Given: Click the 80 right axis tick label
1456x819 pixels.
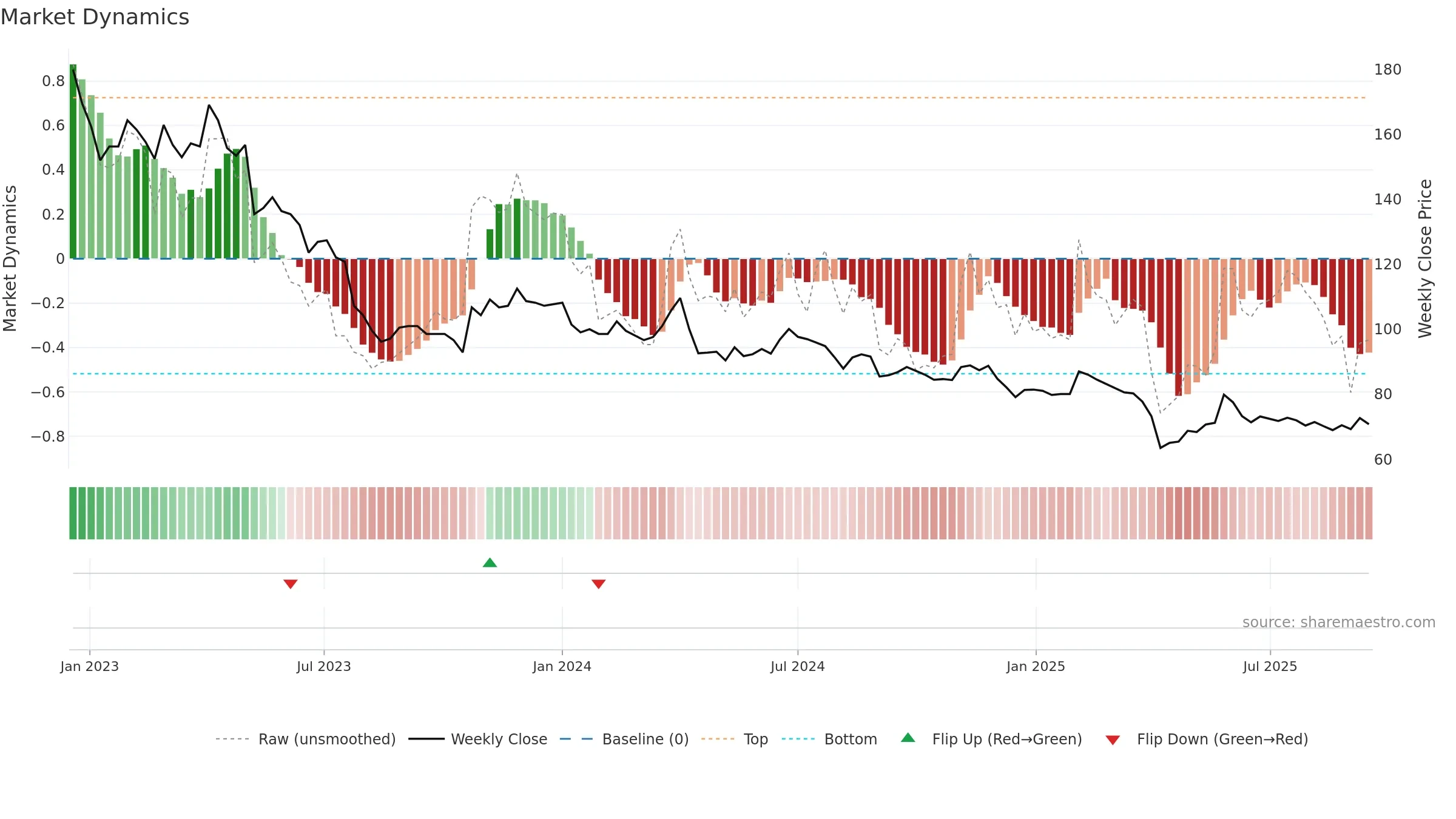Looking at the screenshot, I should [1383, 394].
